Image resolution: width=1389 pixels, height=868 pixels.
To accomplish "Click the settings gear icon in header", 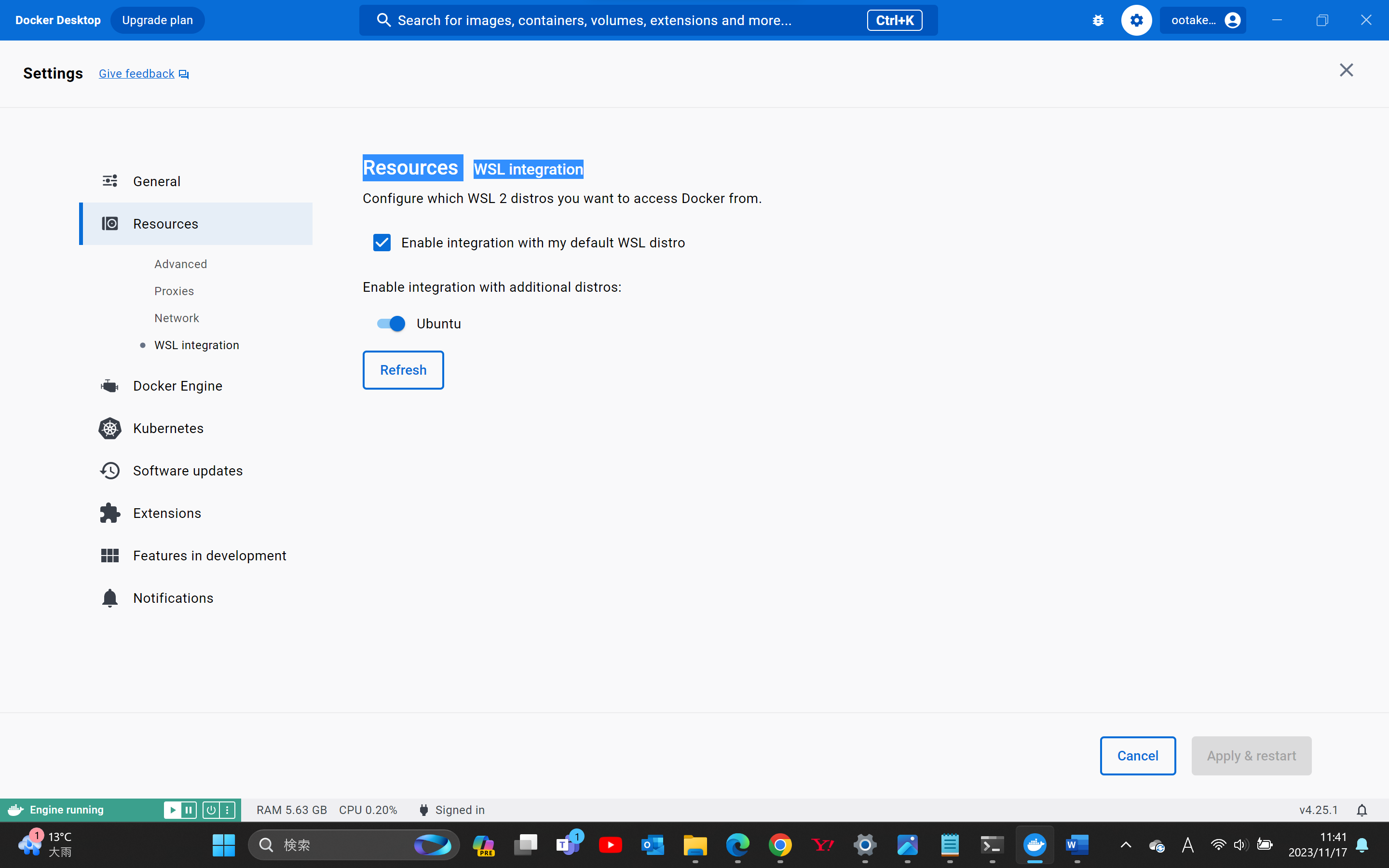I will (x=1136, y=20).
